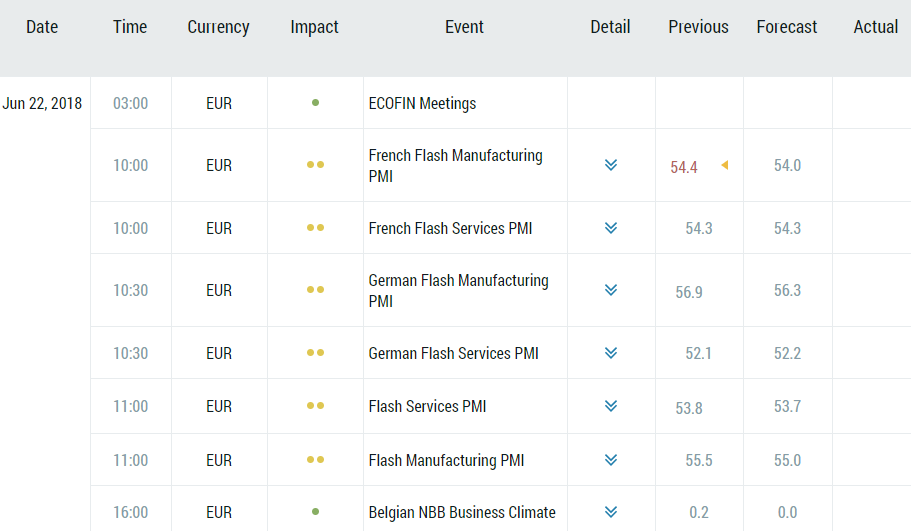The width and height of the screenshot is (911, 531).
Task: Open German Flash Services PMI detail chevron
Action: [x=610, y=353]
